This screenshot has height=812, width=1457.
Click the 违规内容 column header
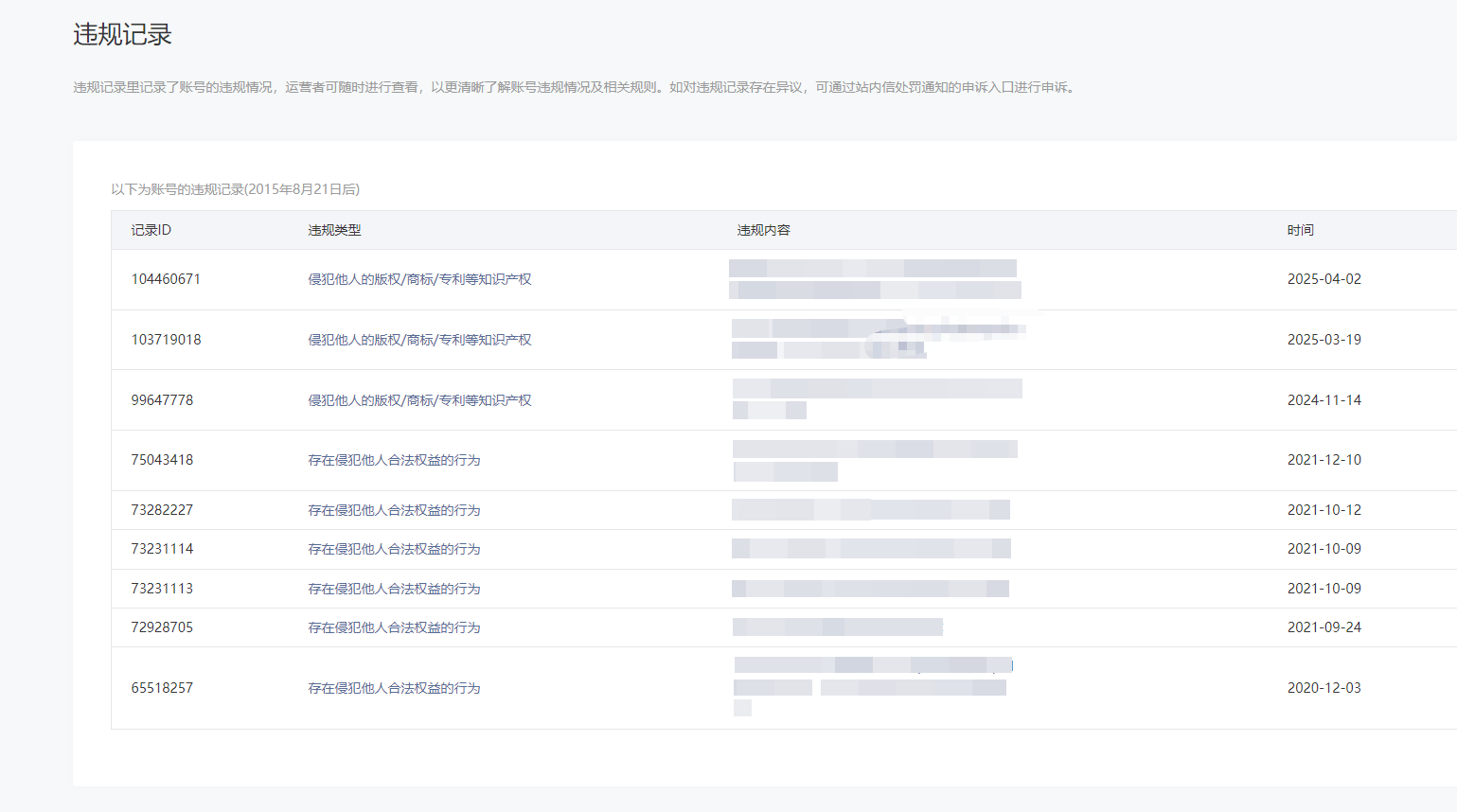[763, 230]
